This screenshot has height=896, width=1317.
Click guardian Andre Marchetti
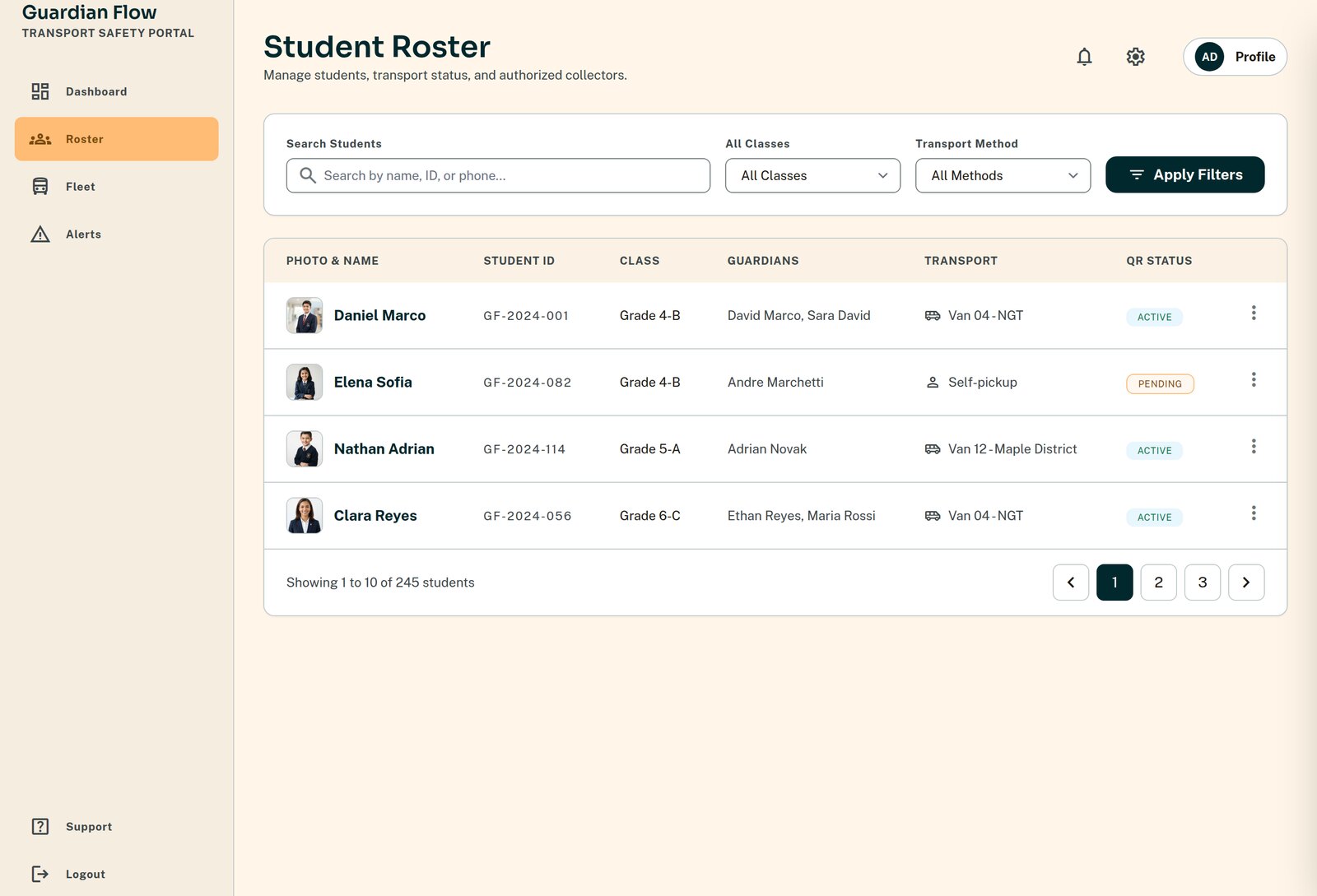775,382
